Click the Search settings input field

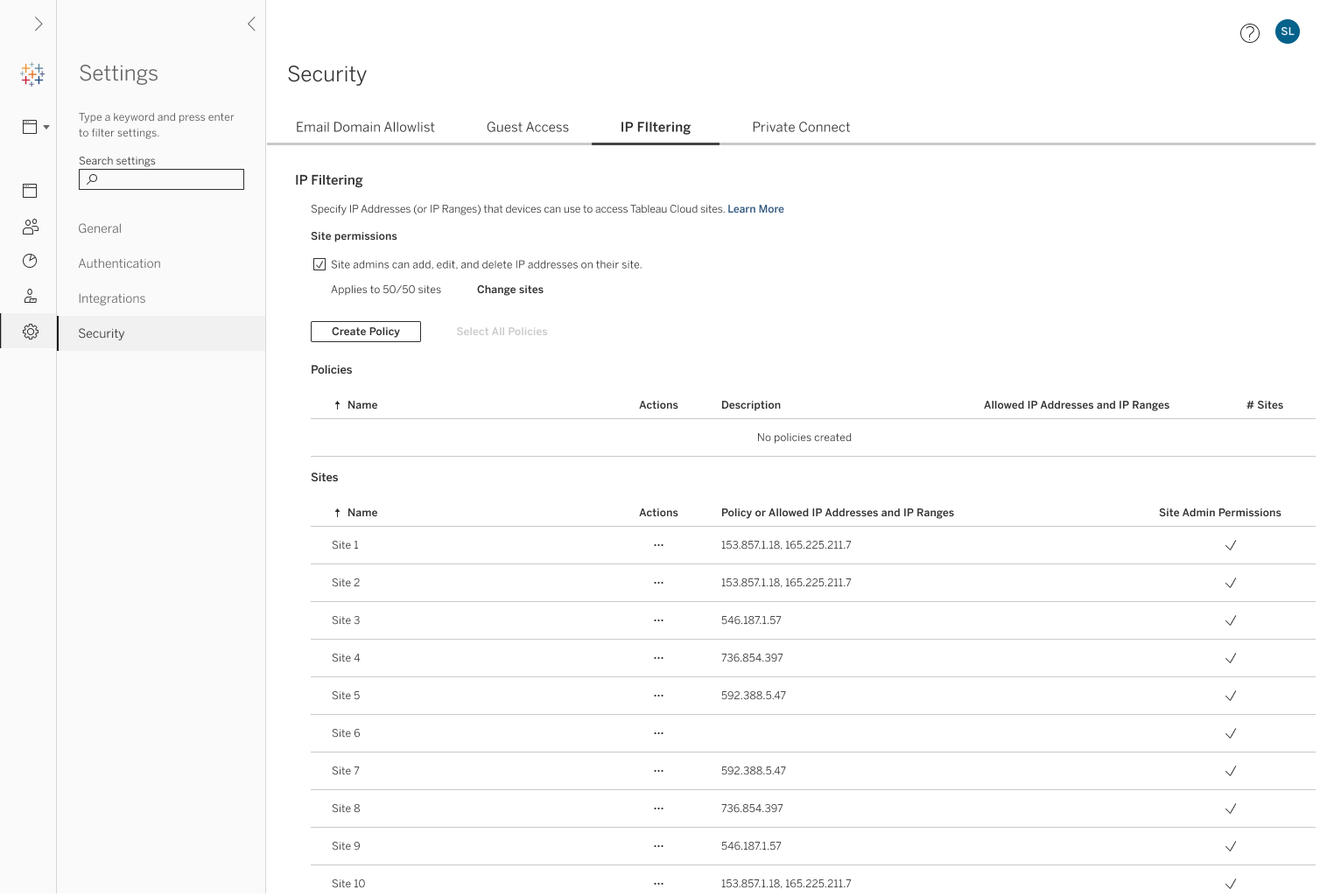pyautogui.click(x=161, y=179)
